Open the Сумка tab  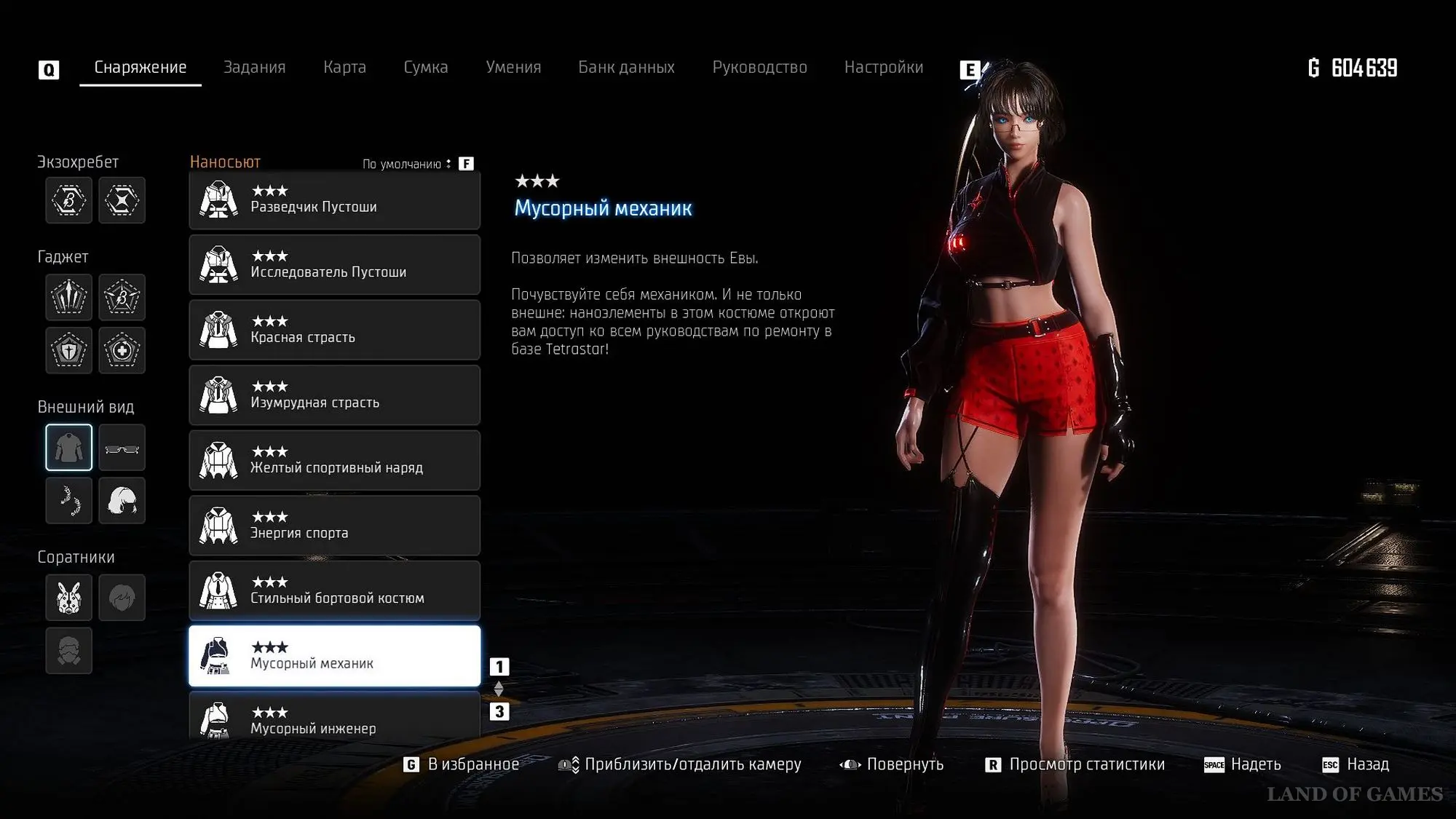click(426, 67)
